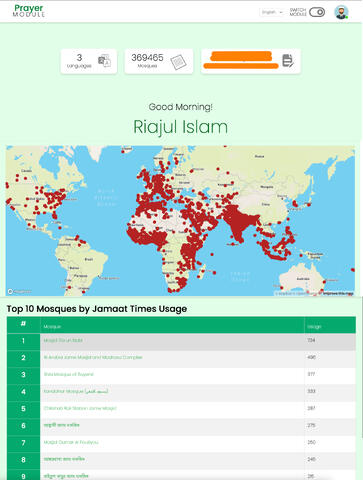Open the rank 6 mosque link
The image size is (363, 480).
pos(61,425)
